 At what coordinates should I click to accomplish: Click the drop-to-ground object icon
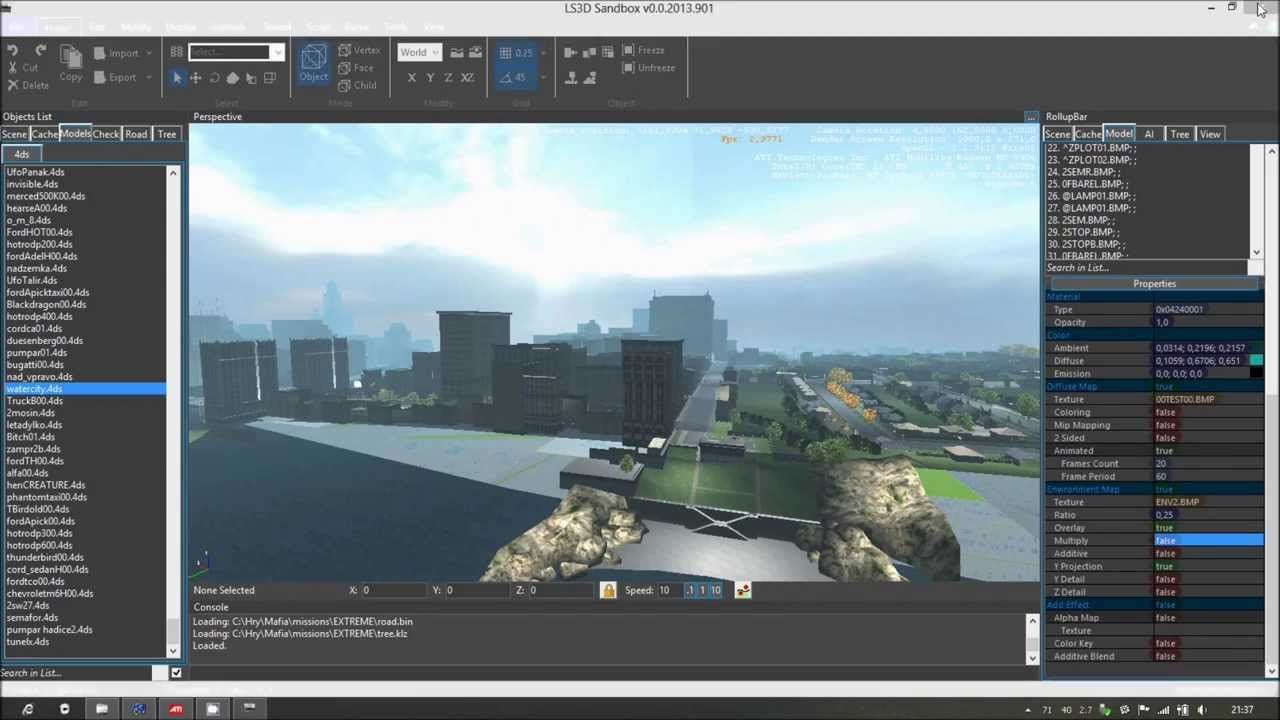(571, 77)
